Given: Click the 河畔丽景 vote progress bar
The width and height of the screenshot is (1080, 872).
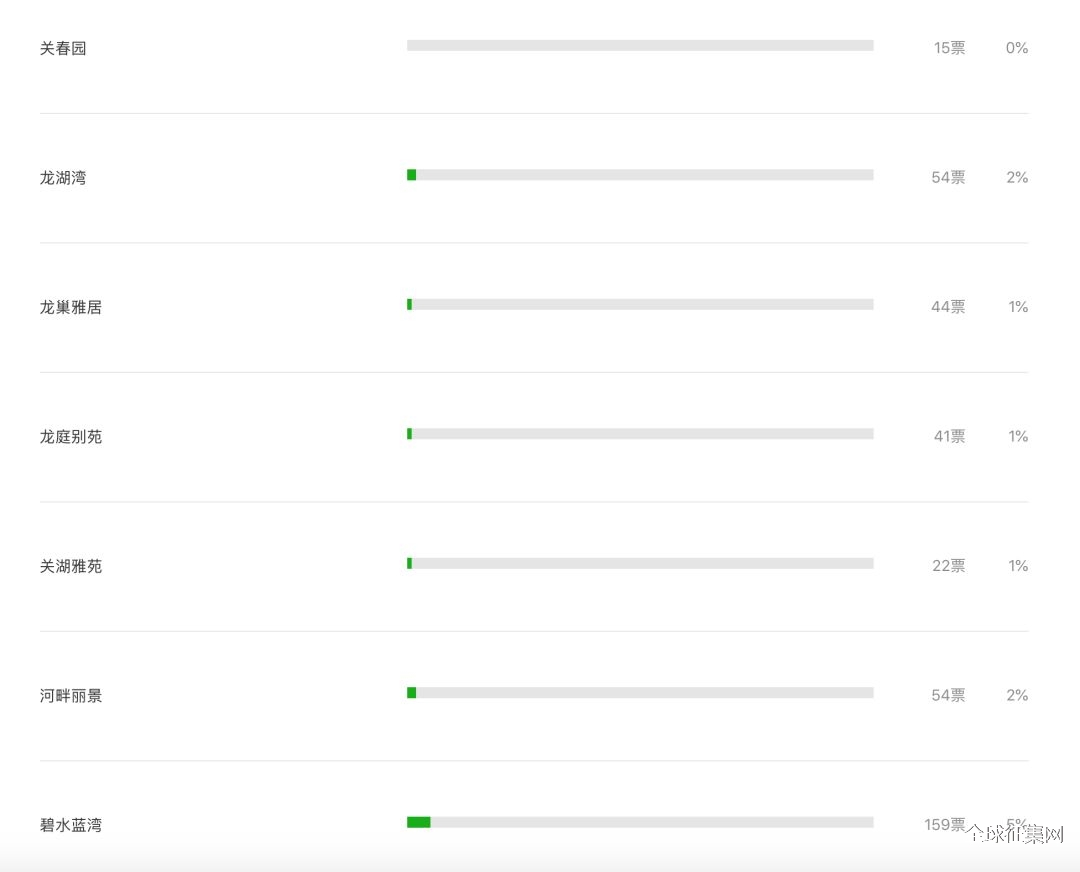Looking at the screenshot, I should pyautogui.click(x=640, y=693).
